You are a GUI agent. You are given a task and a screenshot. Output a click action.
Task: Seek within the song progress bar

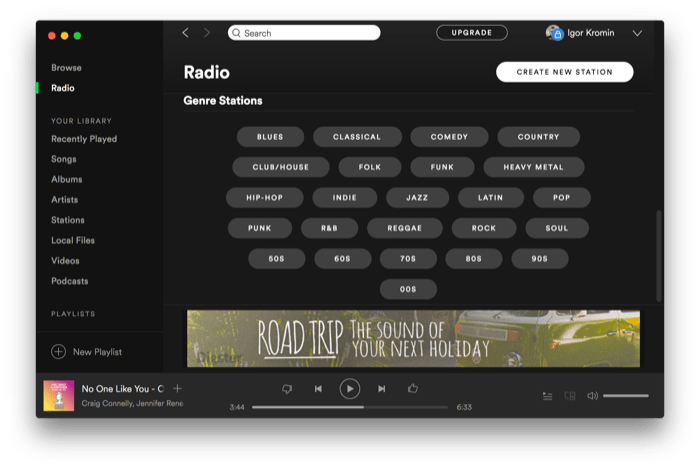click(x=350, y=407)
